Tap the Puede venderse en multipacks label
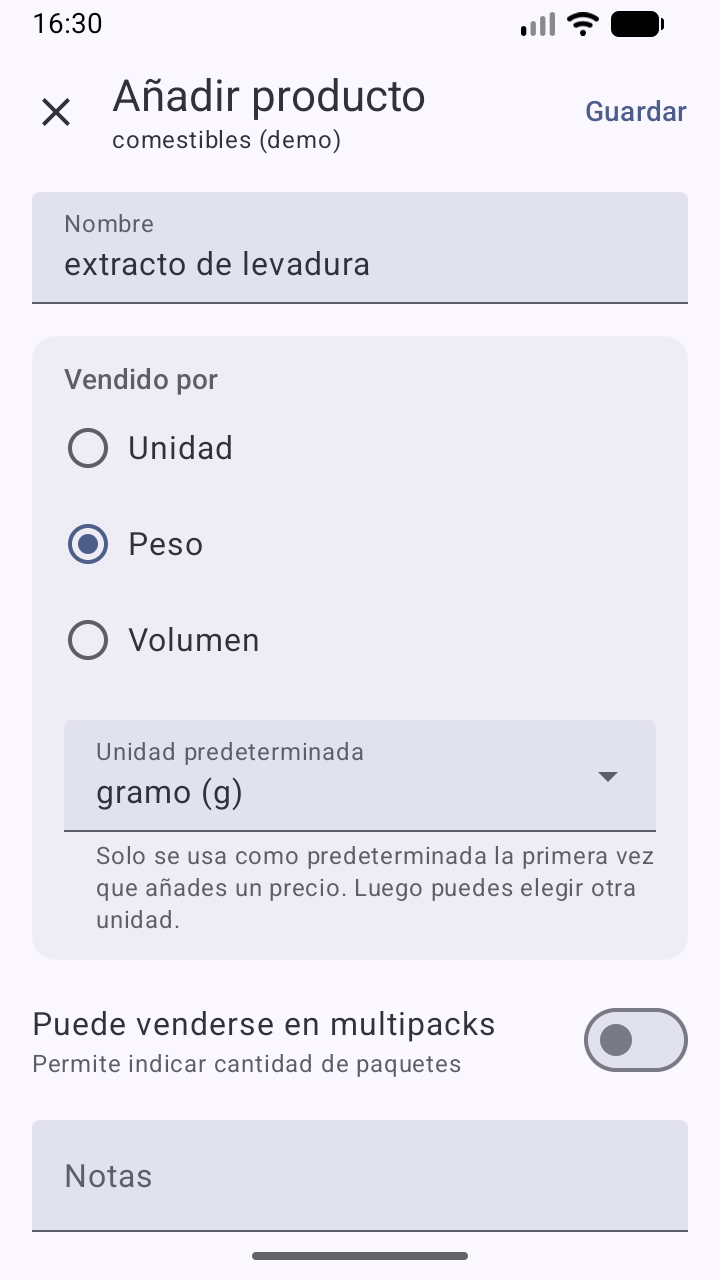 point(264,1025)
